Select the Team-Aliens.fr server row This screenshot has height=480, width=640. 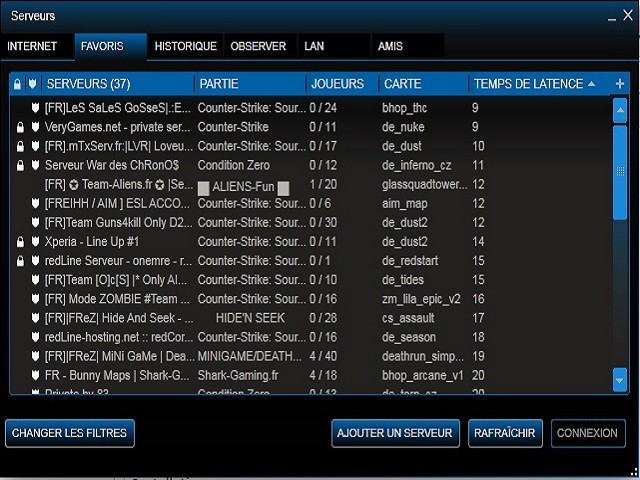tap(310, 185)
